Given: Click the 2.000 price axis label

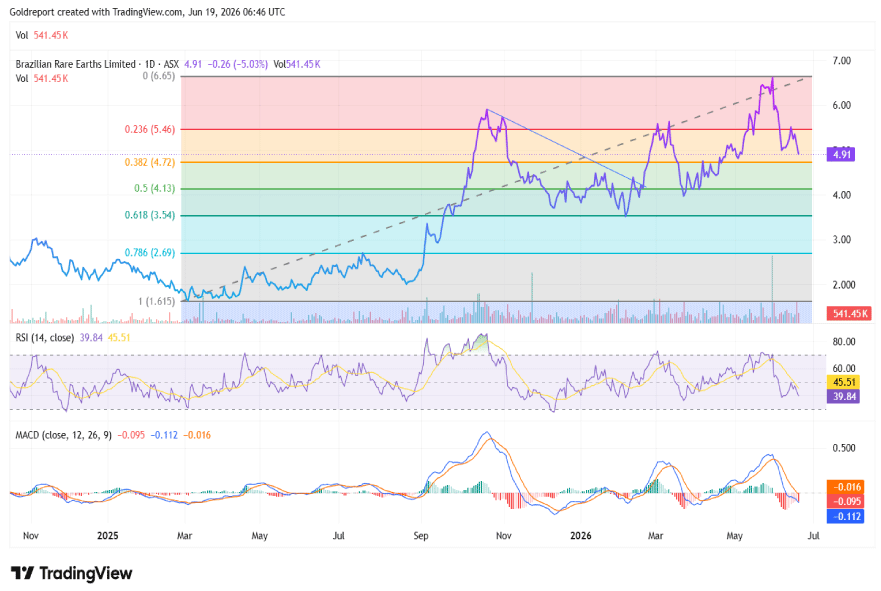Looking at the screenshot, I should click(x=843, y=284).
